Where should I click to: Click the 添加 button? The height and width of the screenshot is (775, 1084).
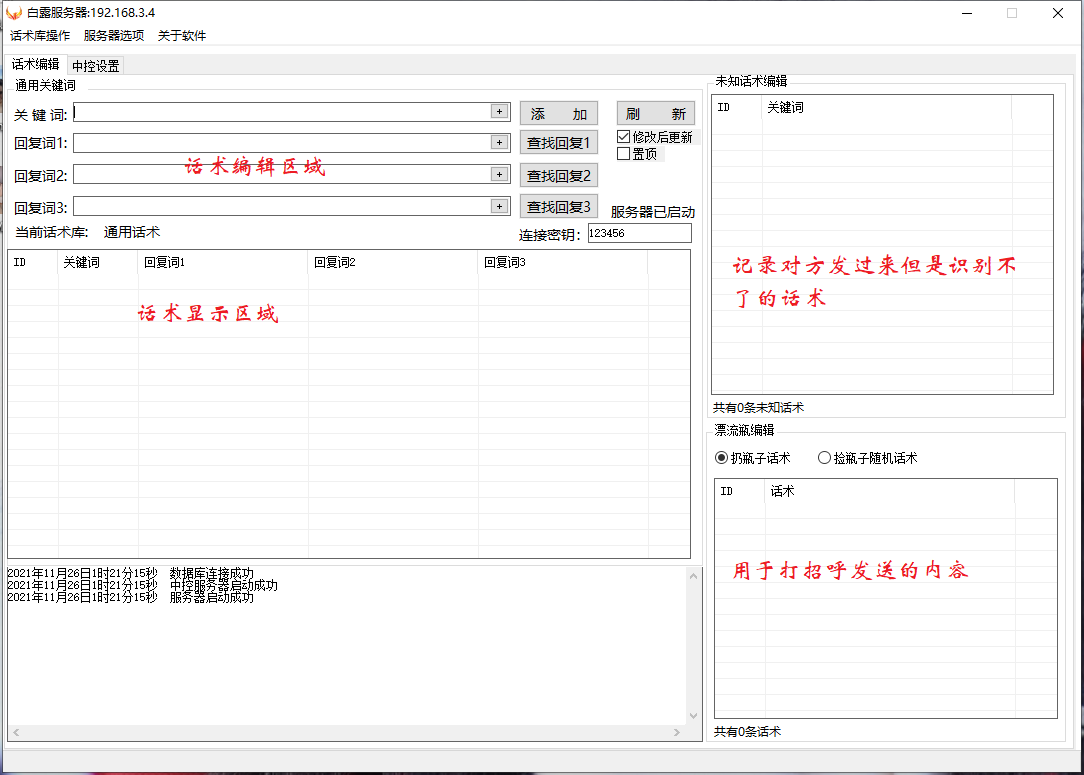[x=558, y=114]
